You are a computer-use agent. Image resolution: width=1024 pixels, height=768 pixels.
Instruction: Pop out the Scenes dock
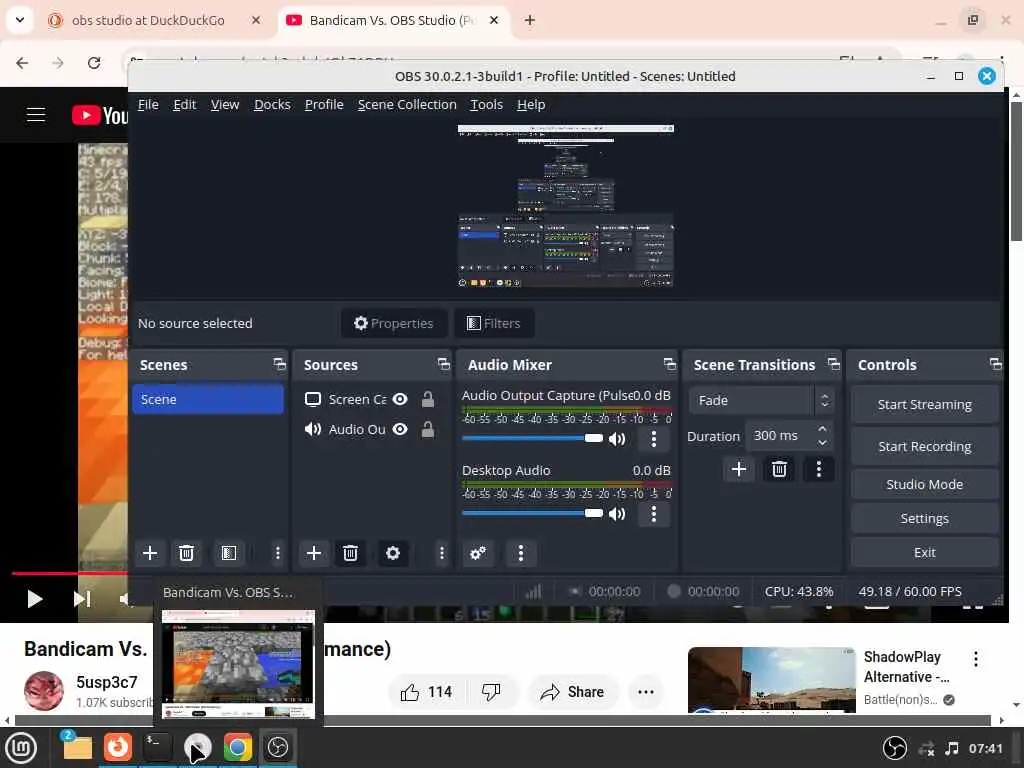click(280, 364)
